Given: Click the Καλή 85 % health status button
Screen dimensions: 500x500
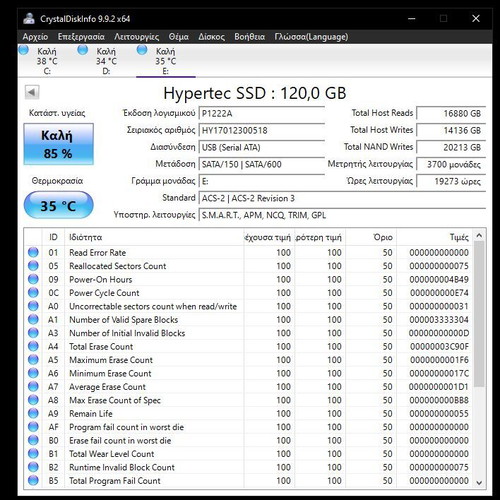Looking at the screenshot, I should (x=58, y=144).
